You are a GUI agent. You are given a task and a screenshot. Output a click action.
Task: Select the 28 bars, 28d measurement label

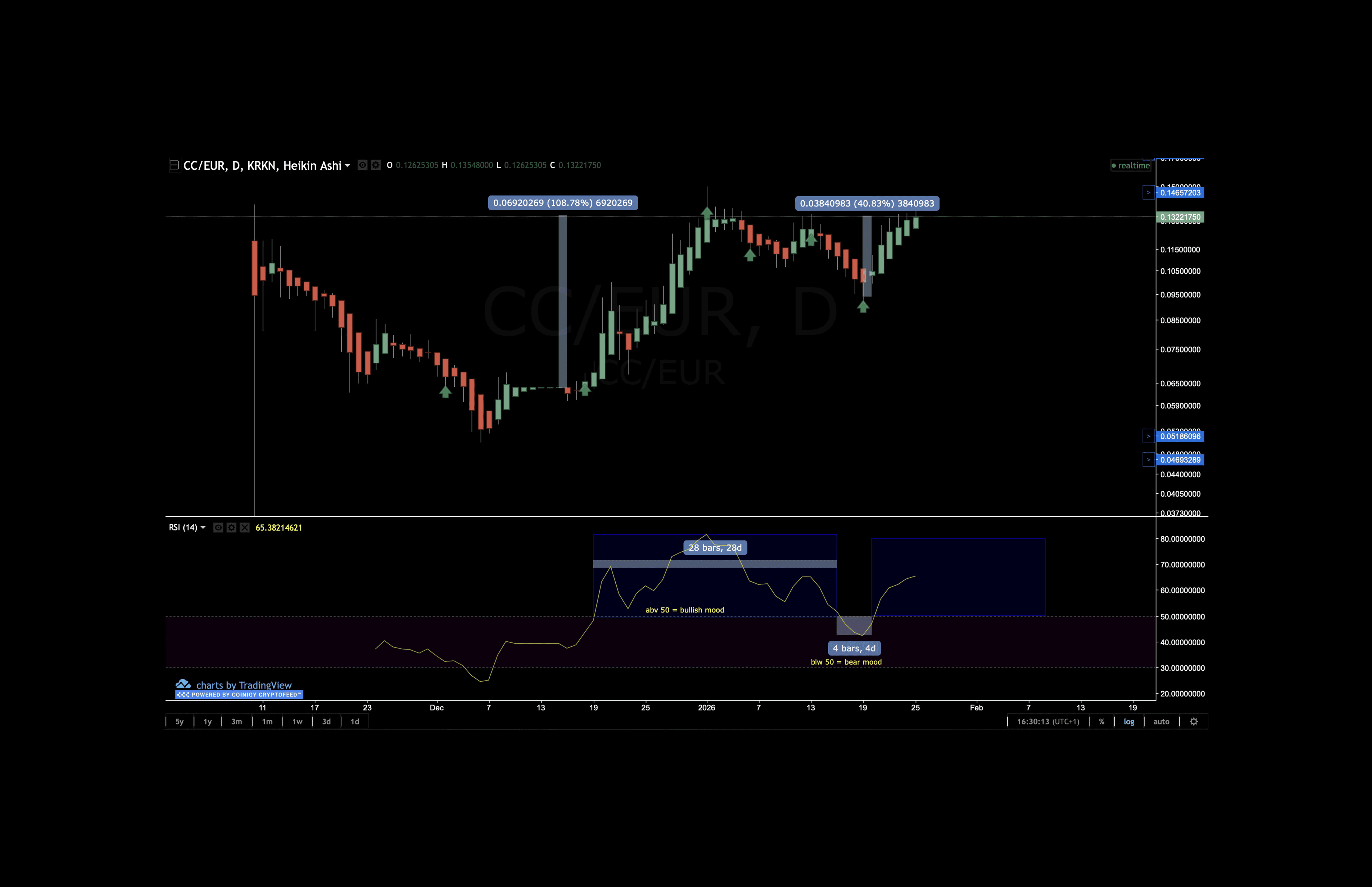(x=715, y=548)
